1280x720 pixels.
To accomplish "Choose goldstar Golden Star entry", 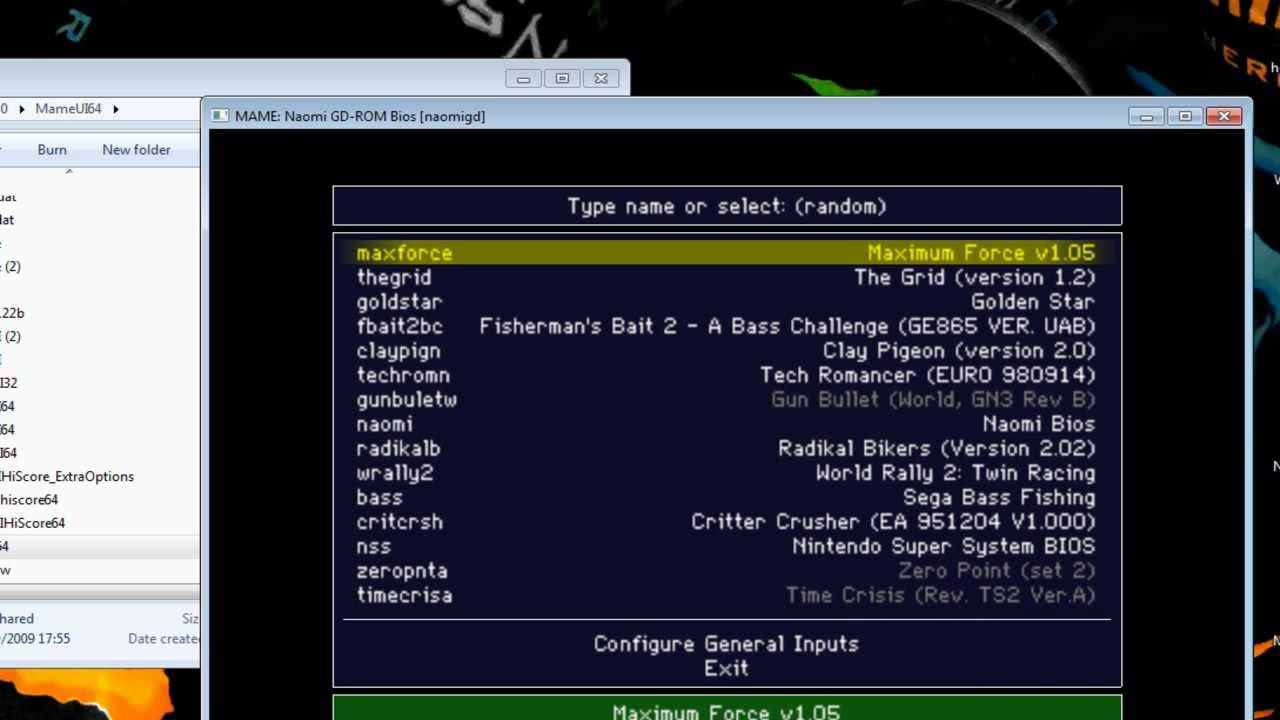I will 726,302.
